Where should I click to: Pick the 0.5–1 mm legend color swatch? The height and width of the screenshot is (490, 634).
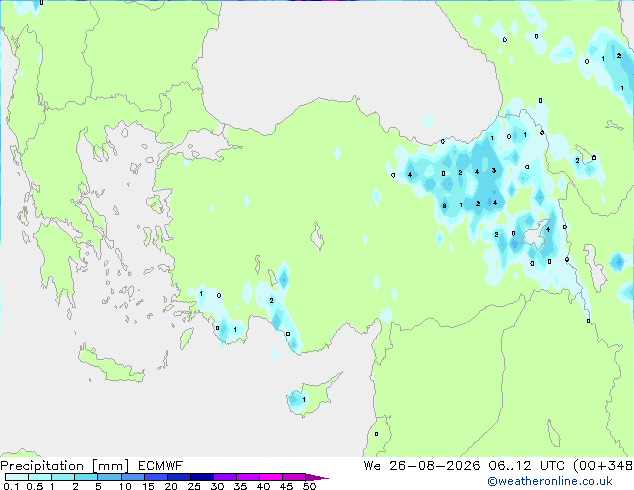click(x=40, y=477)
